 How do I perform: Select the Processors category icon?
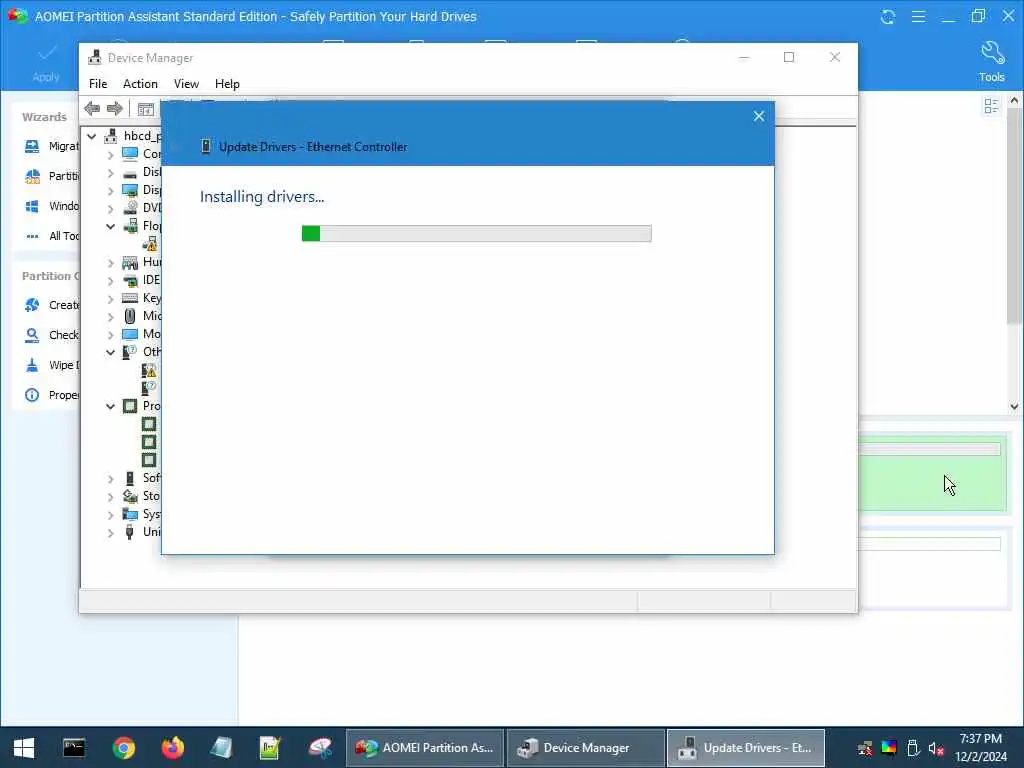[130, 406]
